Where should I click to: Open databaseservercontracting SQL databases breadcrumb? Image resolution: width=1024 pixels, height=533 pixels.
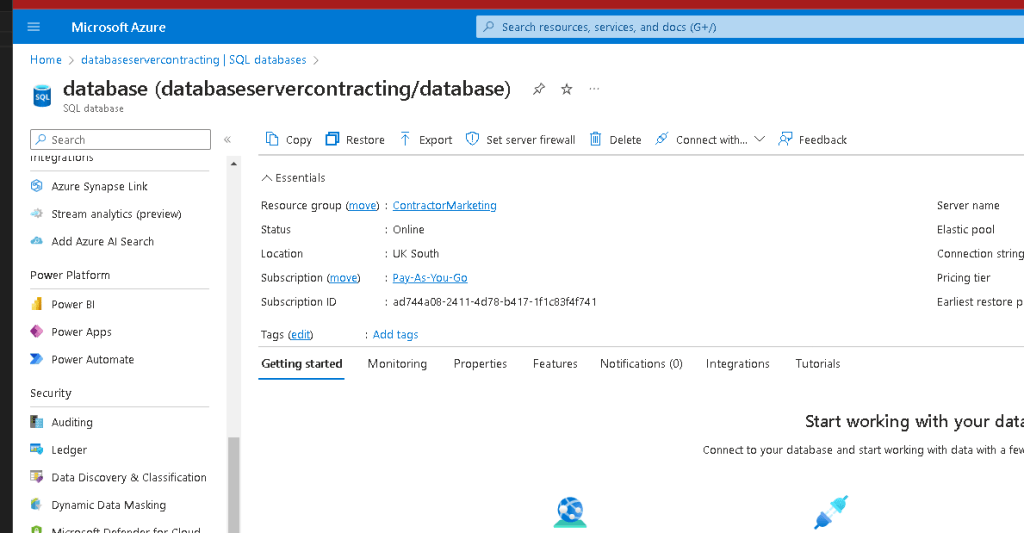193,59
